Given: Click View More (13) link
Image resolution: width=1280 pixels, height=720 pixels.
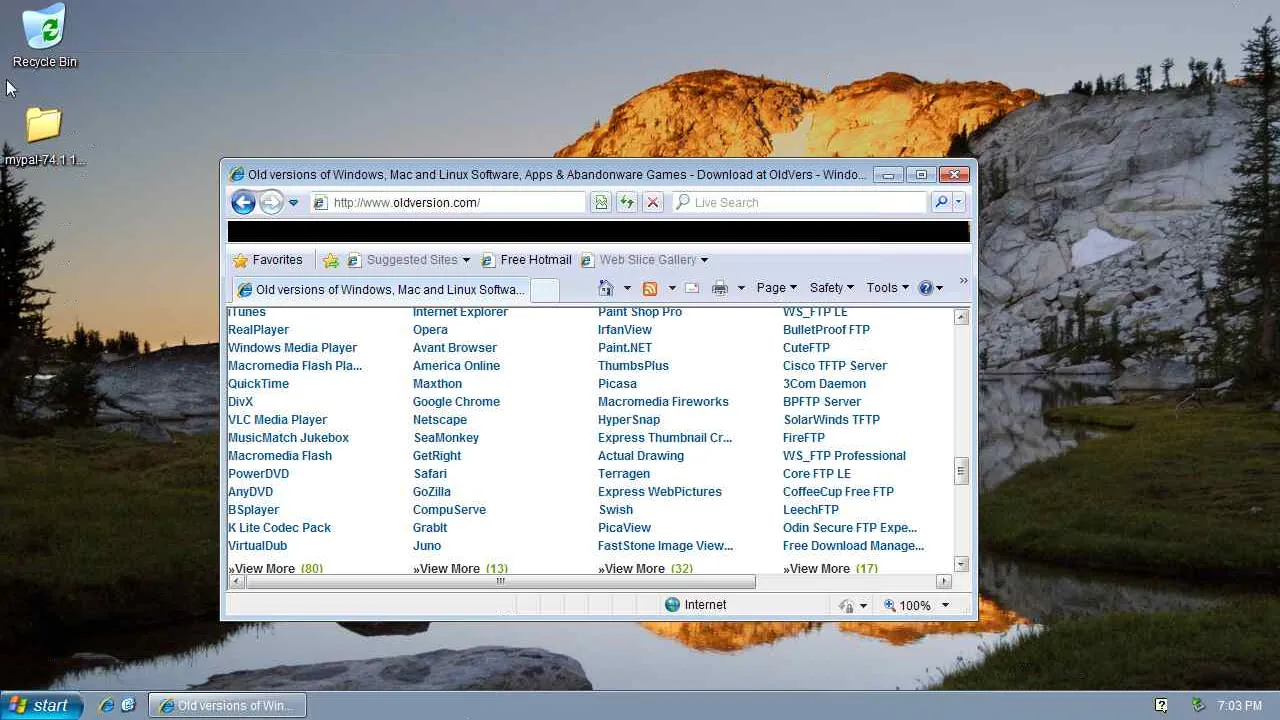Looking at the screenshot, I should click(x=460, y=568).
